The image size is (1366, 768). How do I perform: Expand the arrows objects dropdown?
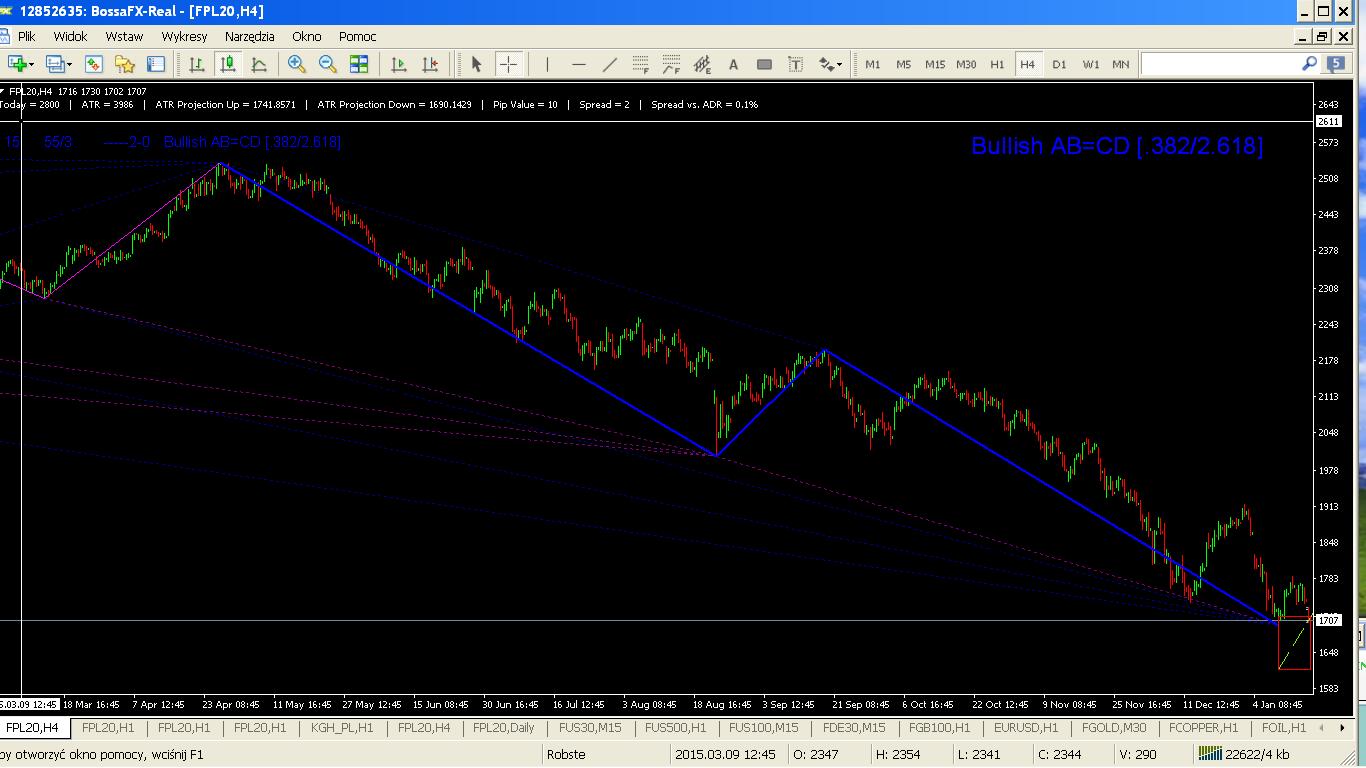[x=839, y=64]
